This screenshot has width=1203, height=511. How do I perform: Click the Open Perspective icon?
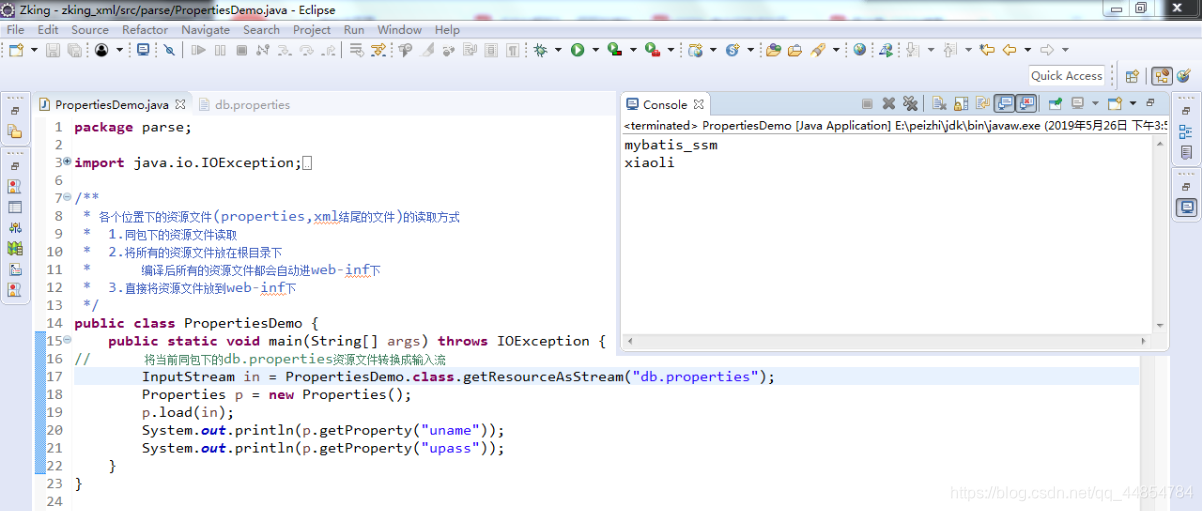tap(1131, 75)
